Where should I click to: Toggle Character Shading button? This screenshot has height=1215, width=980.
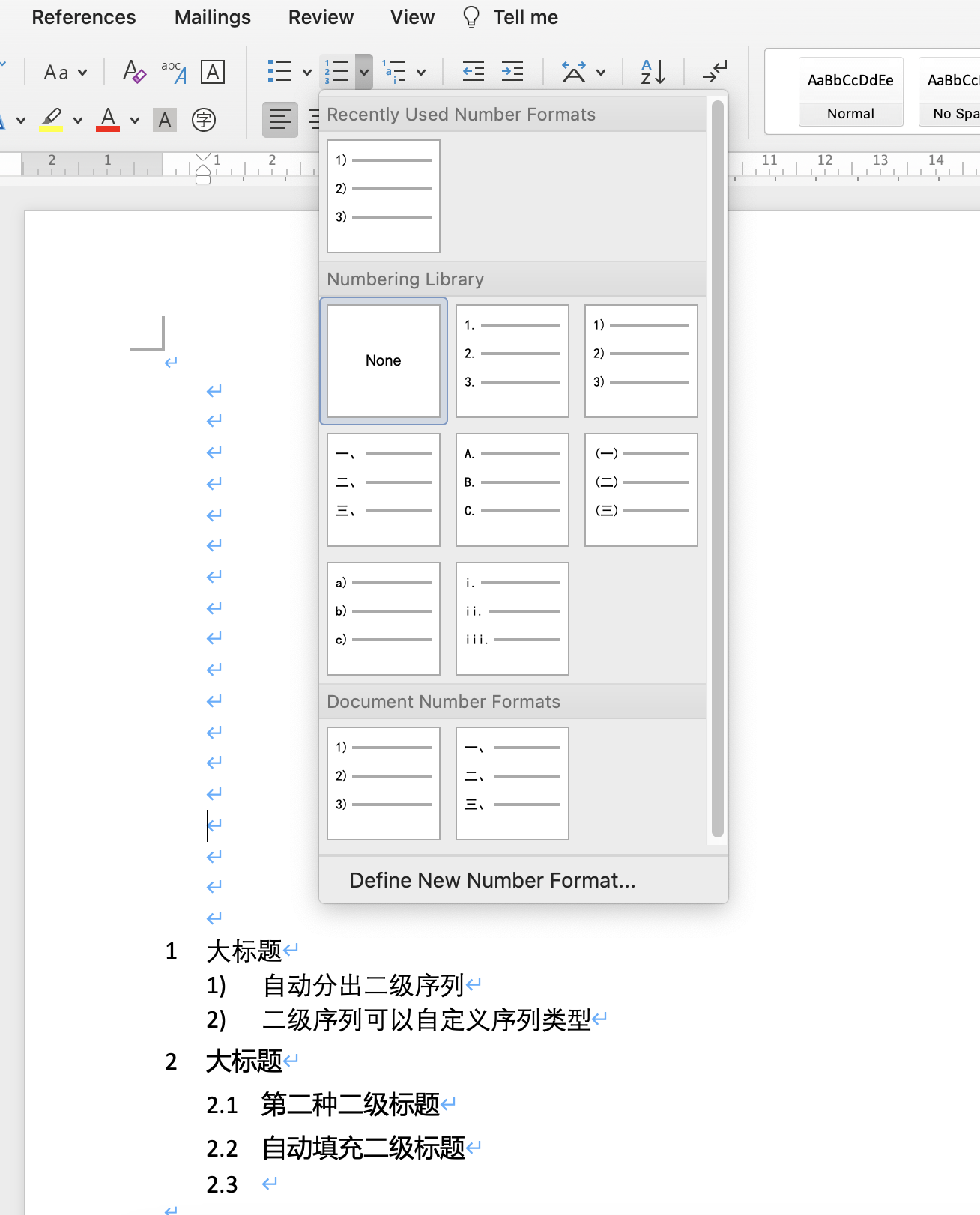165,120
